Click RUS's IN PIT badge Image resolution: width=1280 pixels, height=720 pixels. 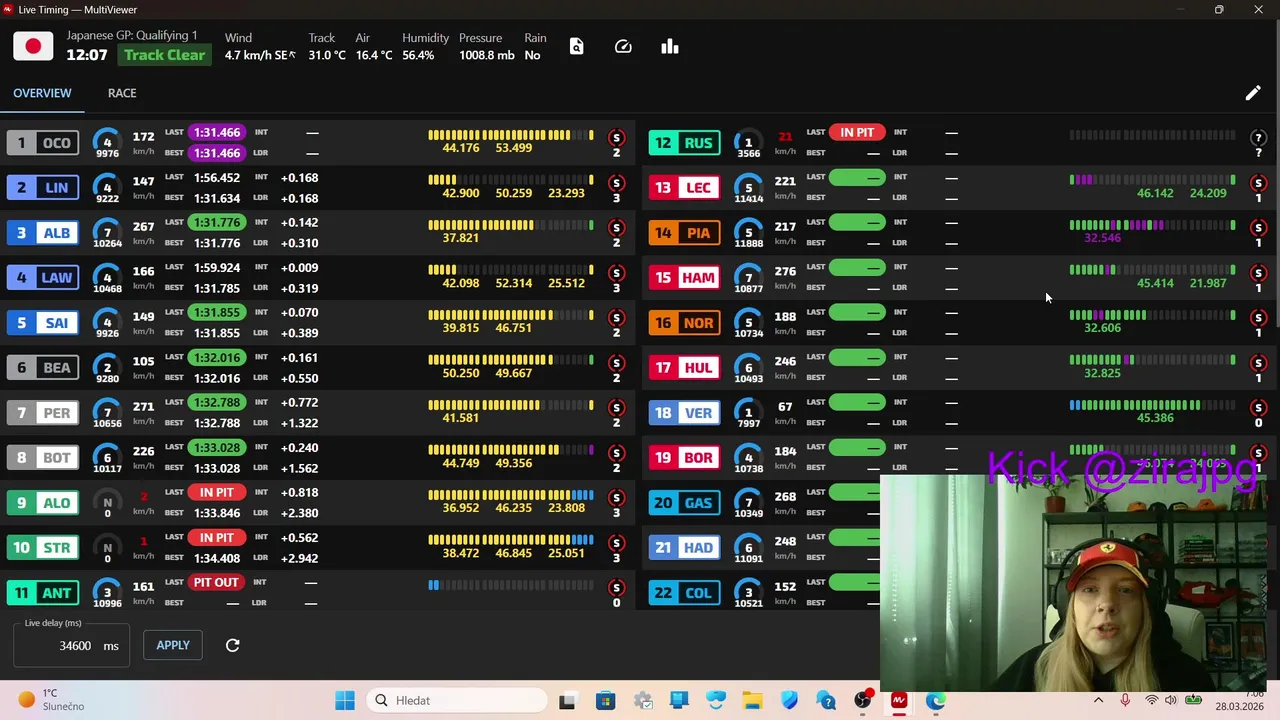pyautogui.click(x=857, y=132)
